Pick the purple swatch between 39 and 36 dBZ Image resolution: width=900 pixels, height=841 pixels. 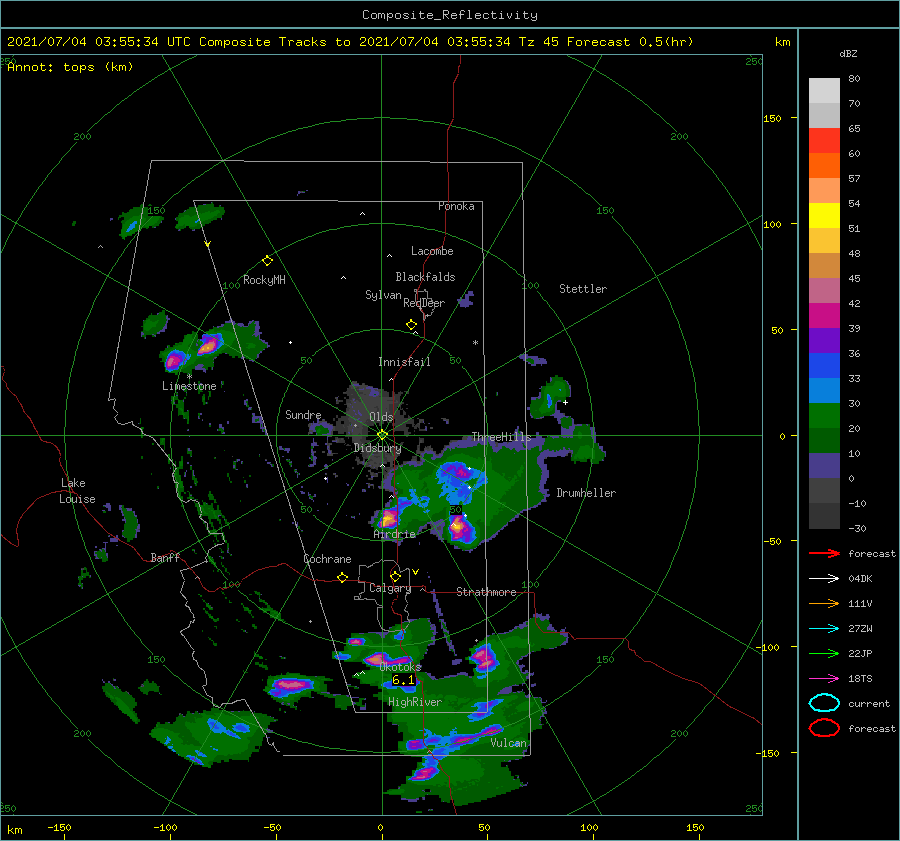824,341
